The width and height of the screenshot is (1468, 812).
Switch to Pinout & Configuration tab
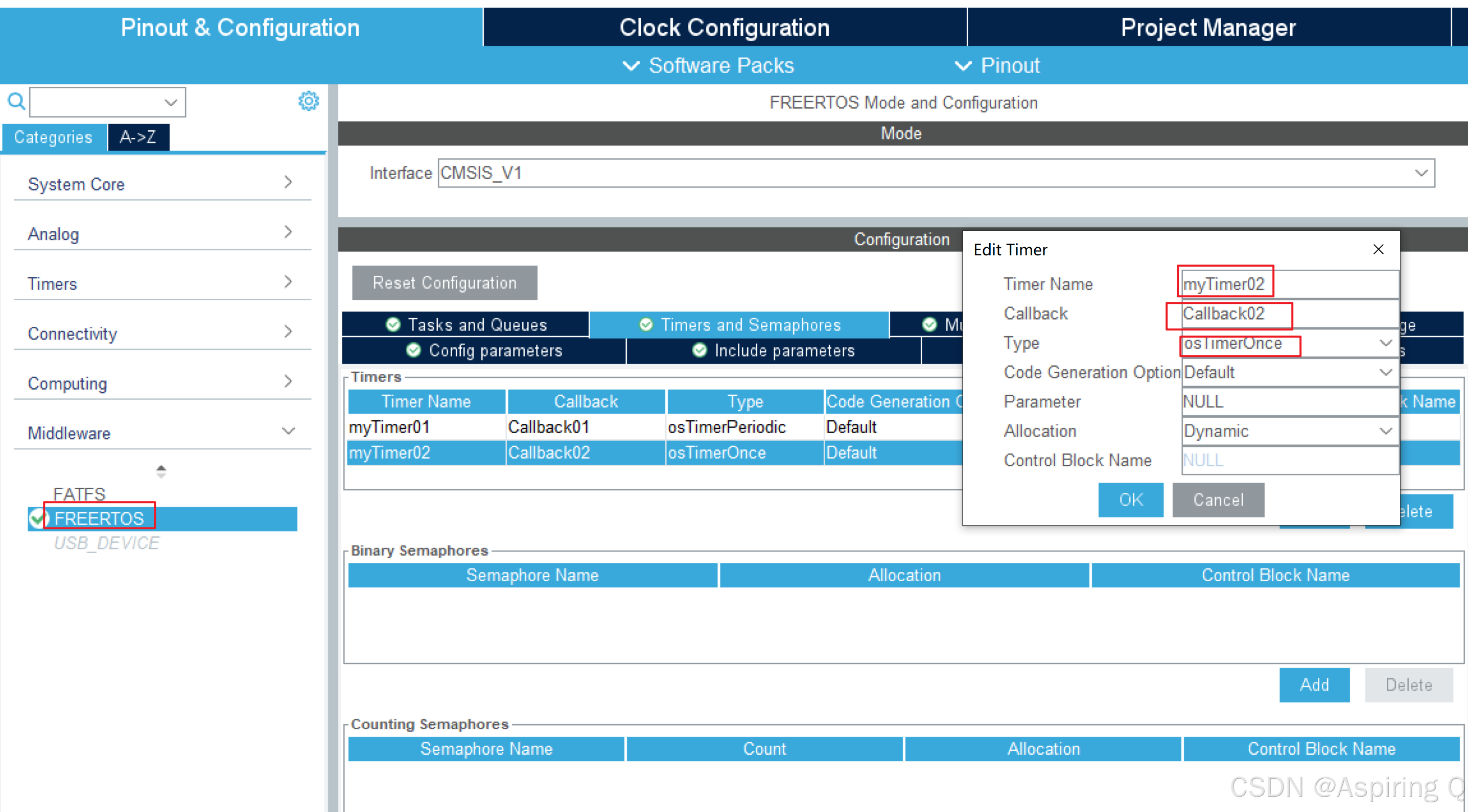[241, 28]
